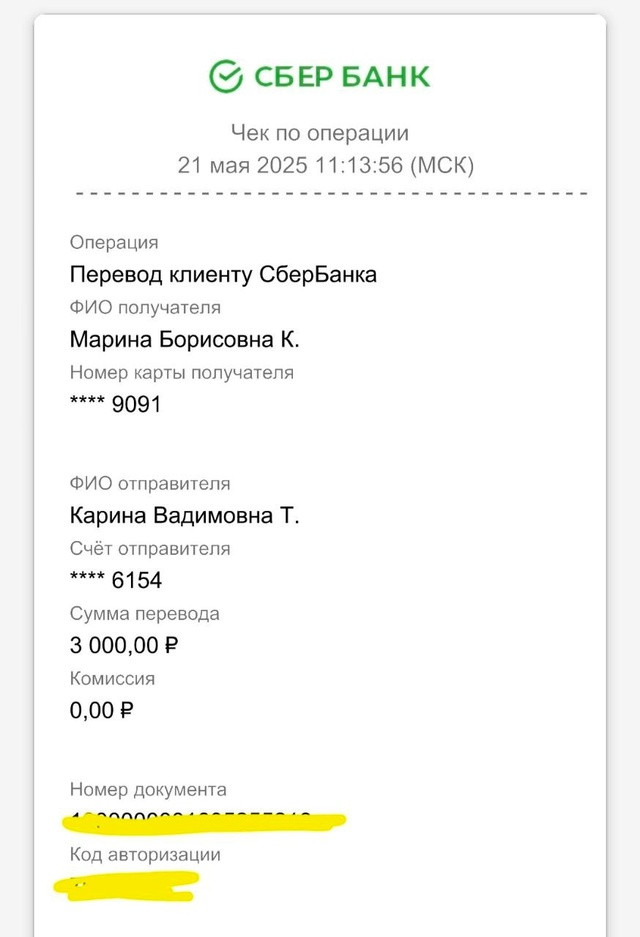Select Перевод клиенту СберБанка text
The image size is (640, 937).
click(223, 275)
